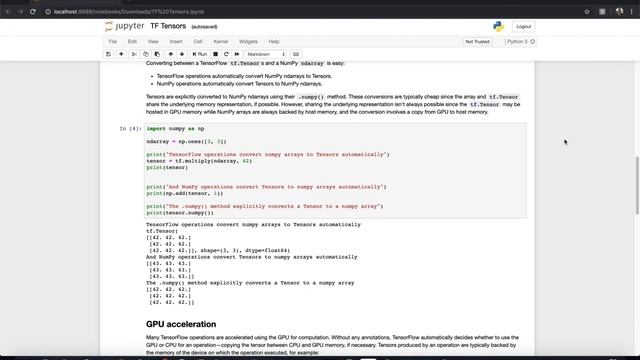Click the Logout button
Image resolution: width=640 pixels, height=360 pixels.
[524, 27]
